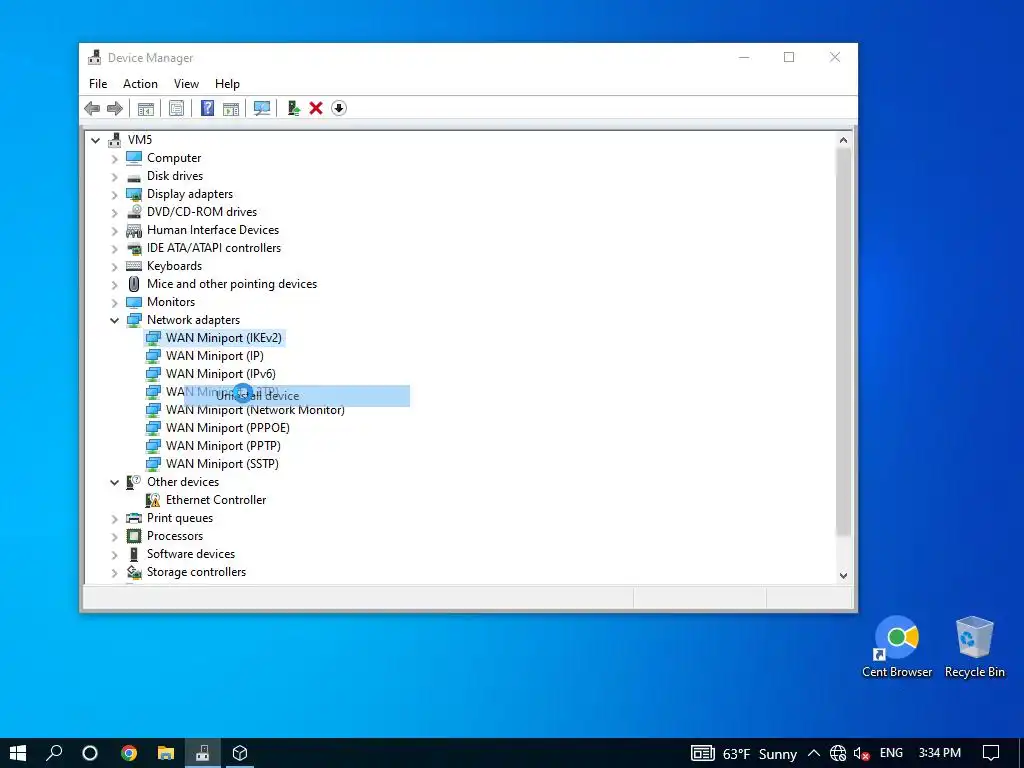
Task: Open Chrome from the taskbar
Action: pyautogui.click(x=129, y=753)
